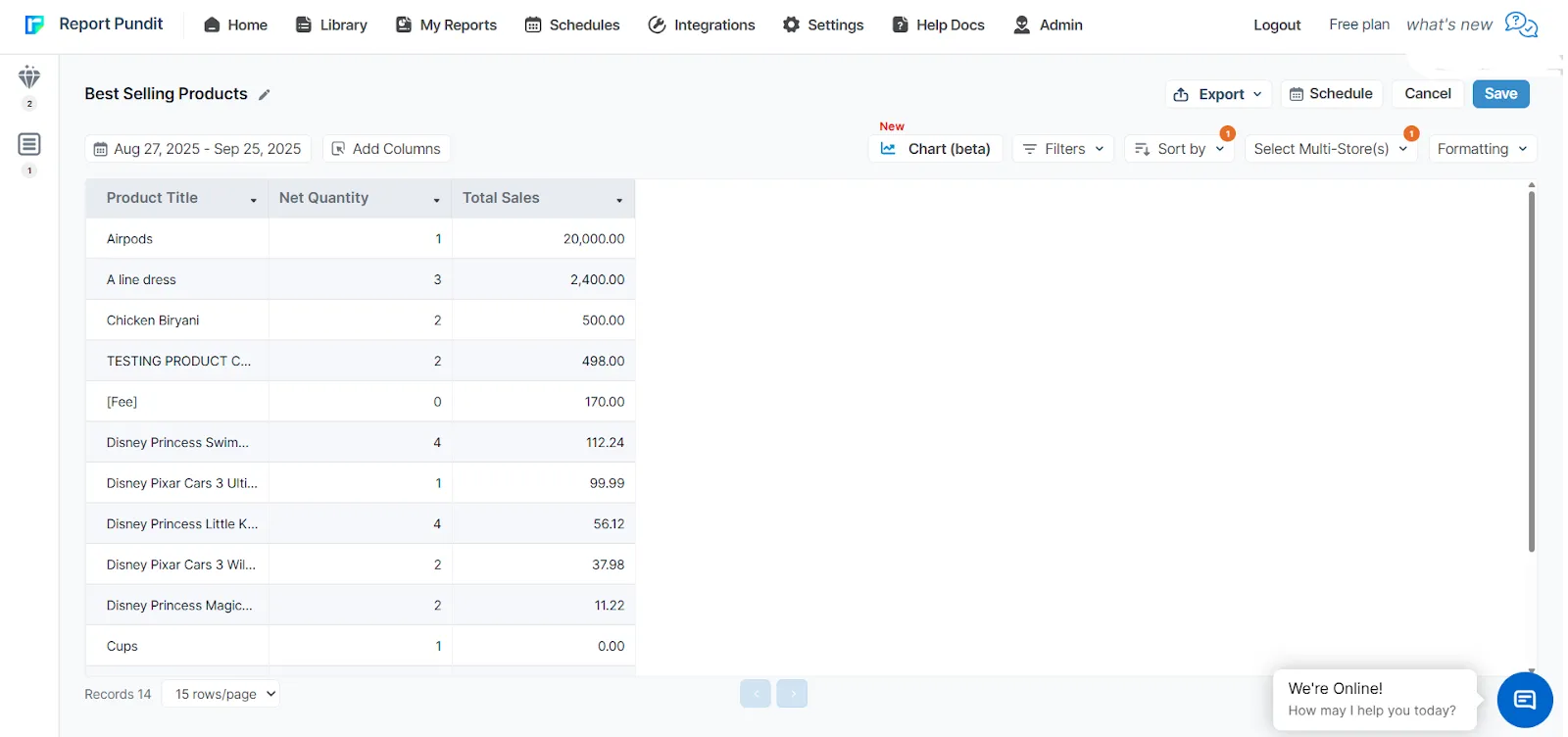Open the Settings menu
Image resolution: width=1568 pixels, height=737 pixels.
click(823, 25)
